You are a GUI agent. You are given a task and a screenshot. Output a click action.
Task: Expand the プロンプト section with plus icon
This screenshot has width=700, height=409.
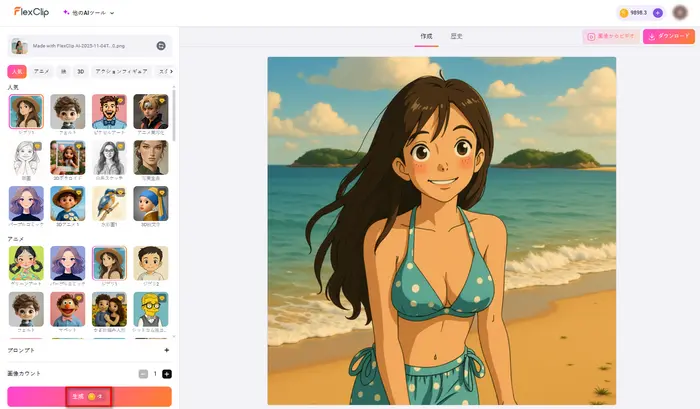(166, 351)
